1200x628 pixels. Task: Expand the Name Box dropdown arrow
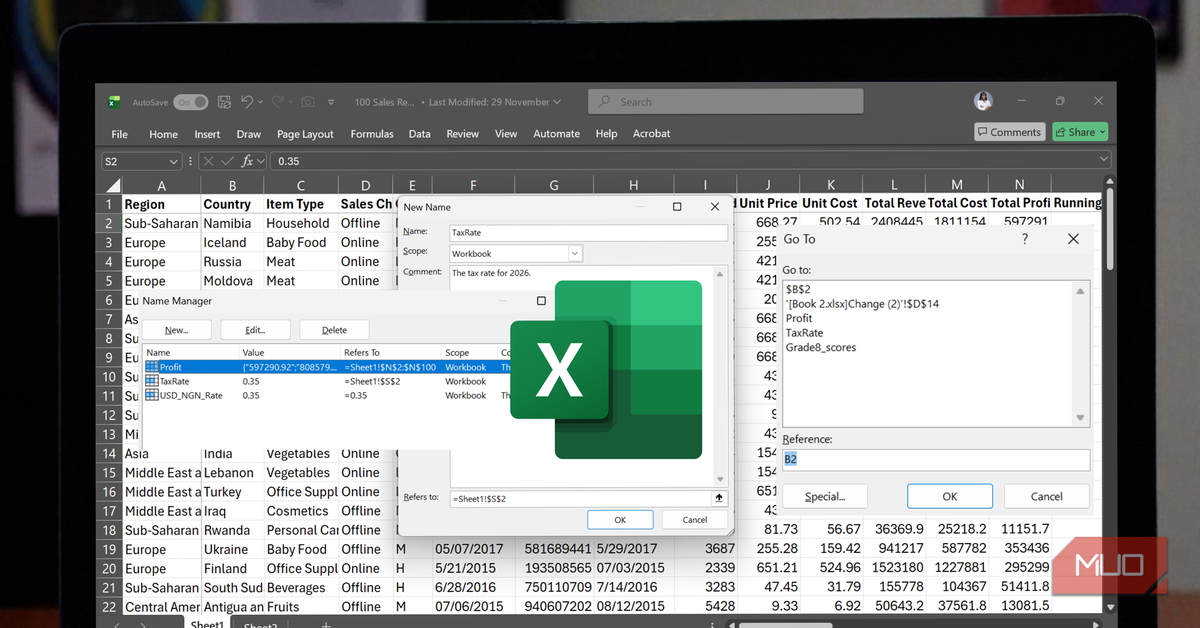coord(173,161)
